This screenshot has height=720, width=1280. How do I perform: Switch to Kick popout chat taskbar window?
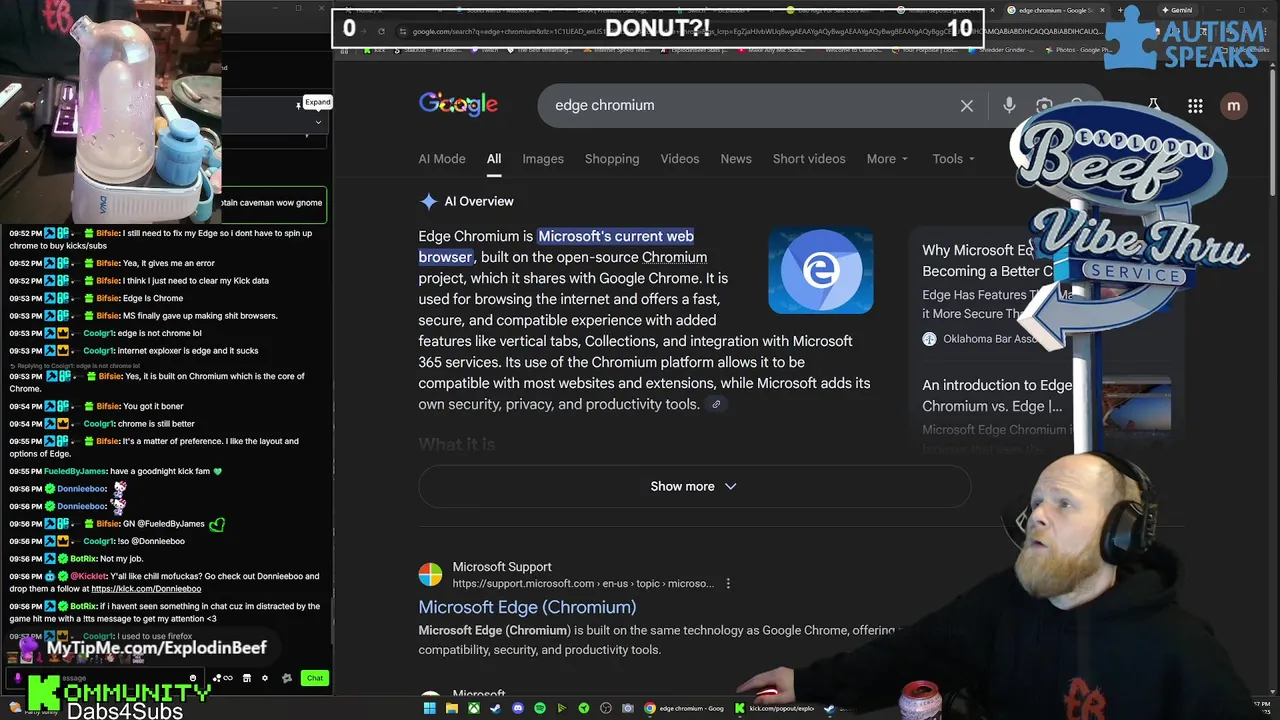(x=776, y=708)
